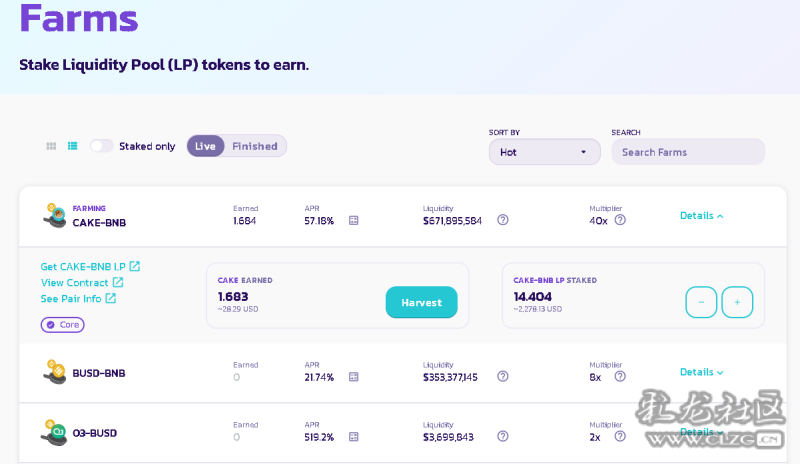Click the external link icon beside See Pair Info

111,298
